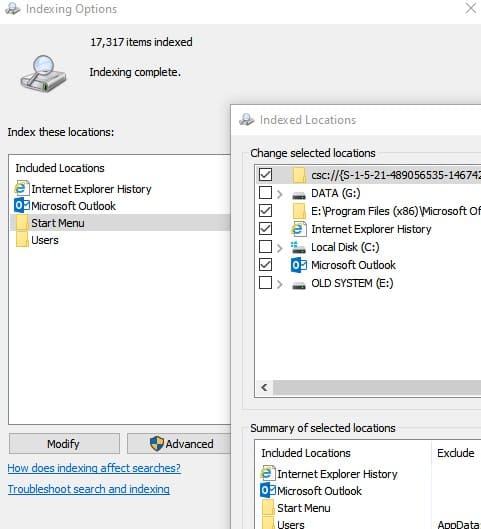The height and width of the screenshot is (529, 481).
Task: Click the OLD SYSTEM (E:) drive icon
Action: (299, 285)
